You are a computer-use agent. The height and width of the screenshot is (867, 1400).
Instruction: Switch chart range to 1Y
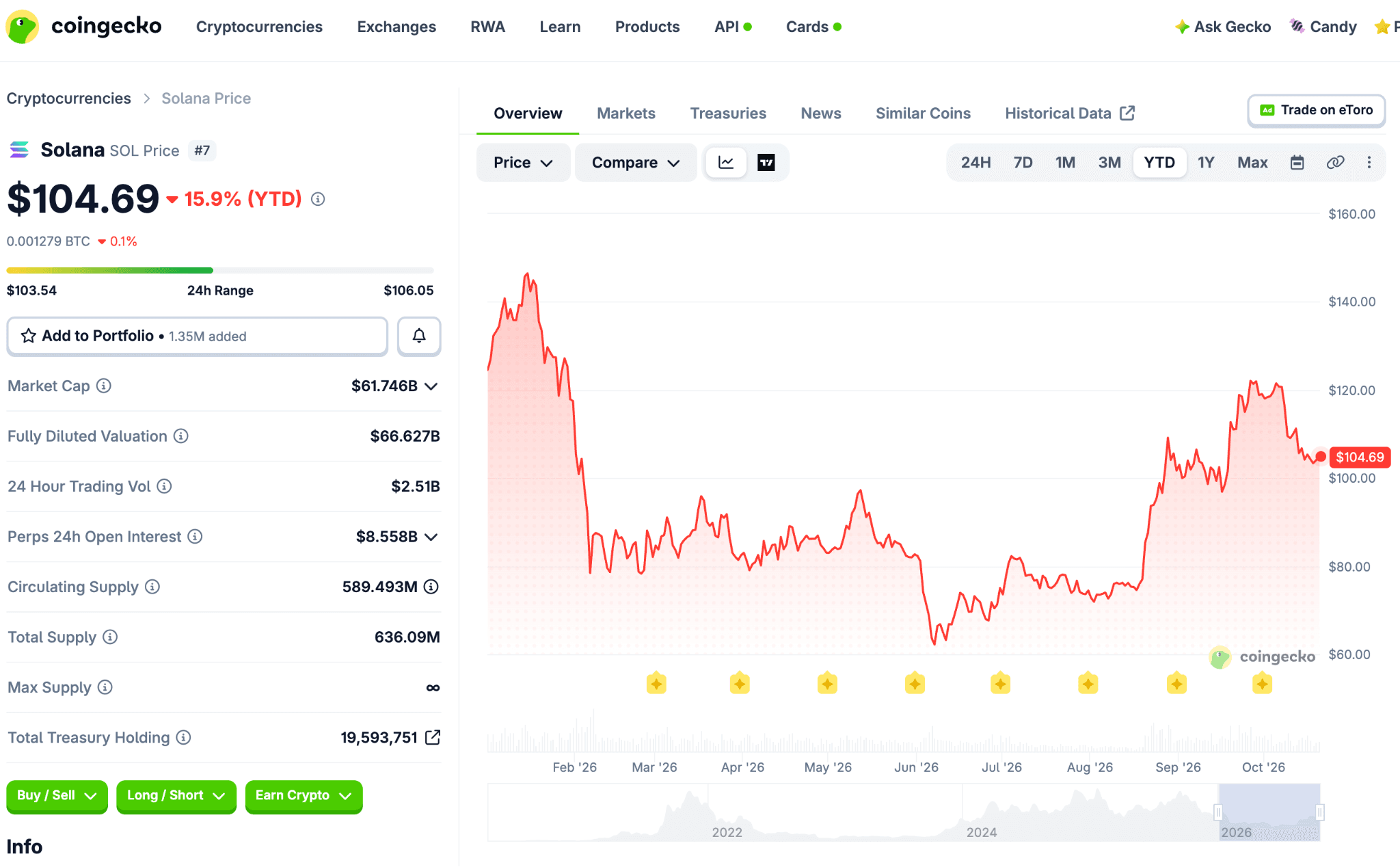(1206, 163)
